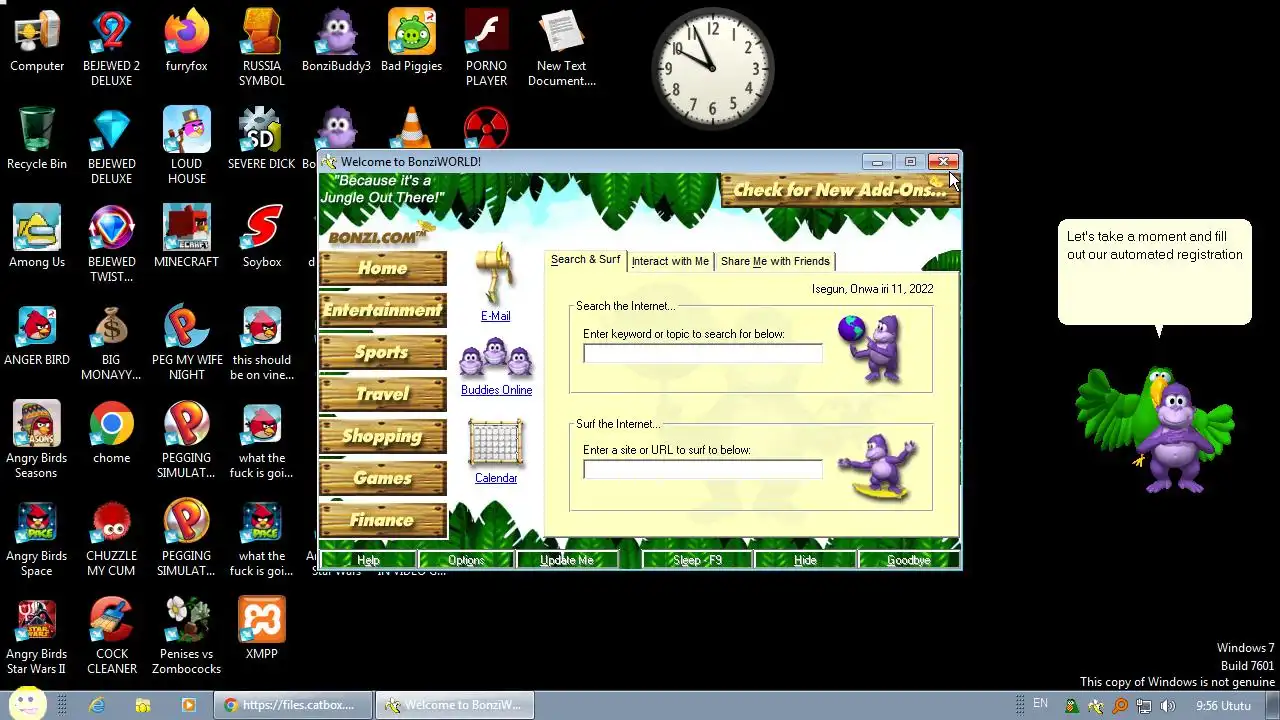Launch BEJEWED 2 DELUXE shortcut
This screenshot has height=720, width=1280.
click(111, 48)
